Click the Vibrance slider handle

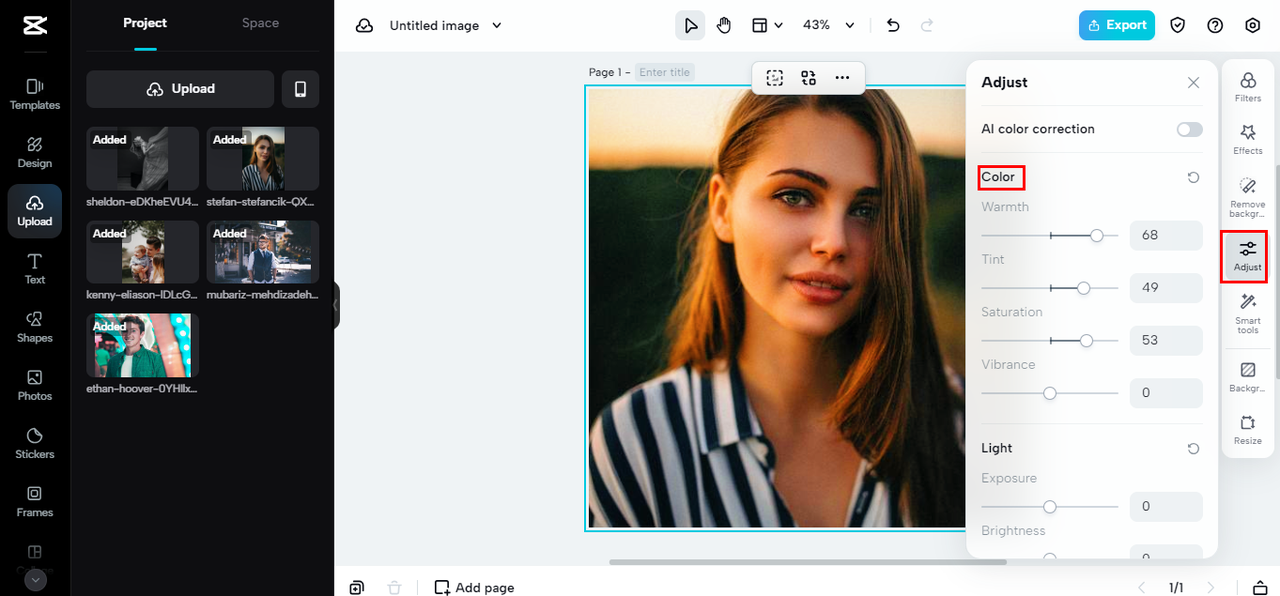click(1050, 393)
